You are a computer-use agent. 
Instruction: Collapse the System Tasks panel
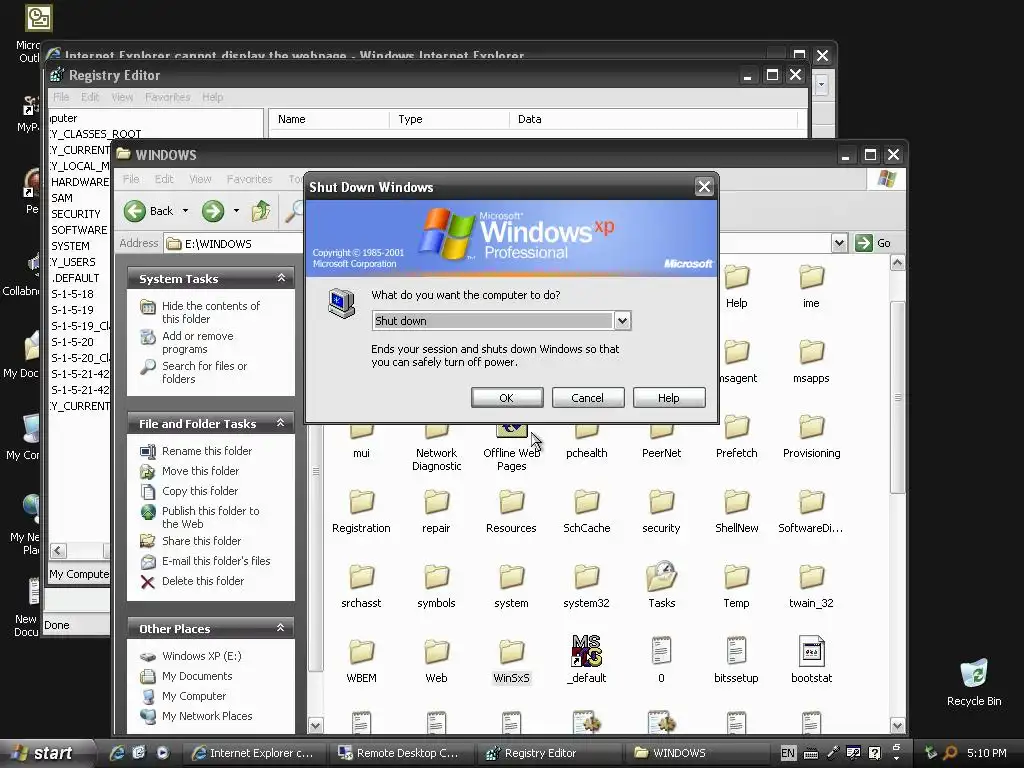(281, 278)
